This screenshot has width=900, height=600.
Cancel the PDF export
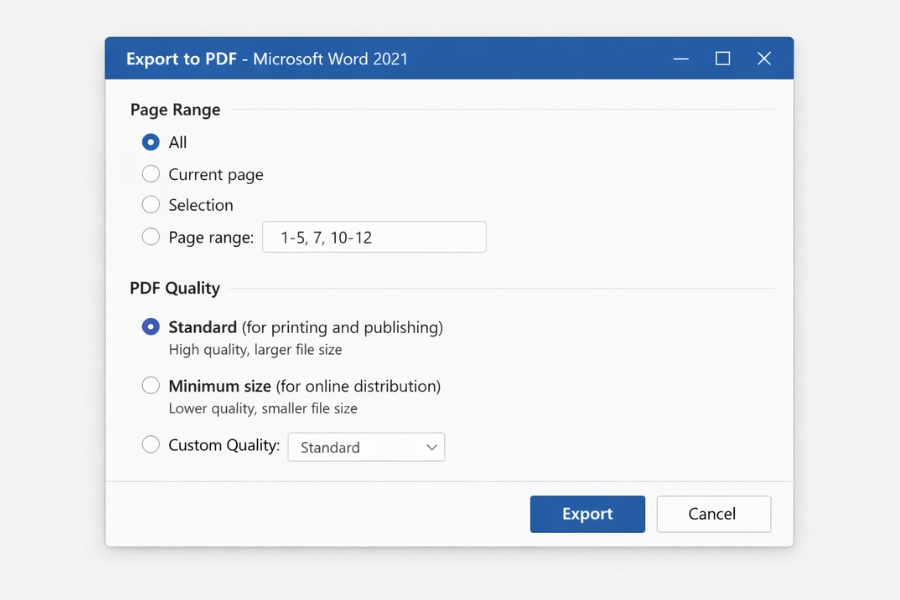click(x=713, y=513)
